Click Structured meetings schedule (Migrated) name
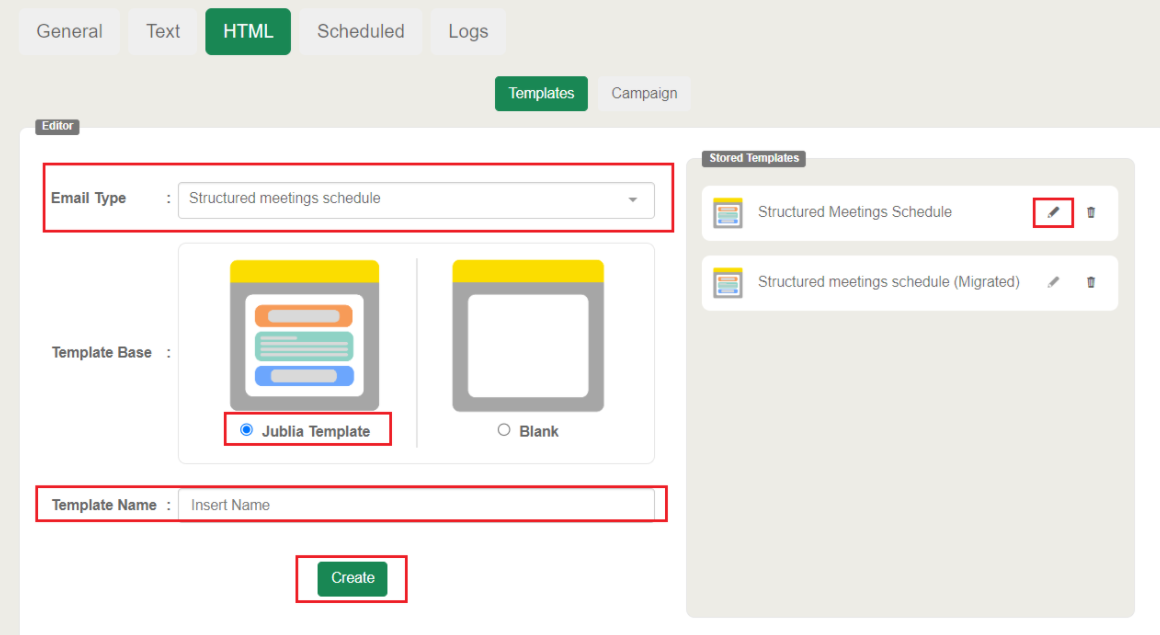Screen dimensions: 1160x635 coord(888,282)
